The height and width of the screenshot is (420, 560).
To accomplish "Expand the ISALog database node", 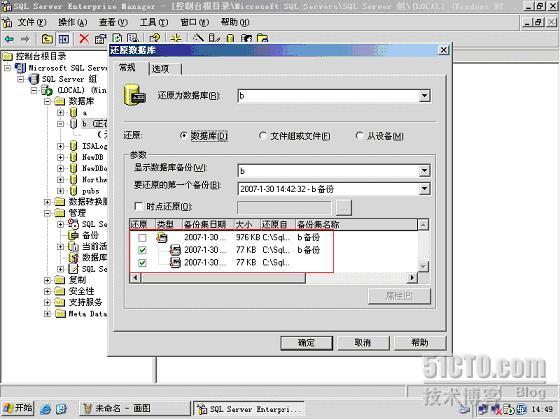I will [60, 146].
